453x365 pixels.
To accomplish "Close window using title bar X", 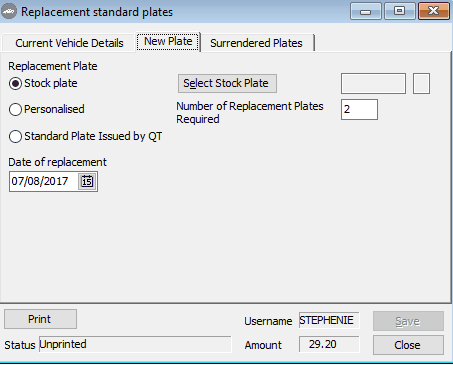I will coord(434,12).
